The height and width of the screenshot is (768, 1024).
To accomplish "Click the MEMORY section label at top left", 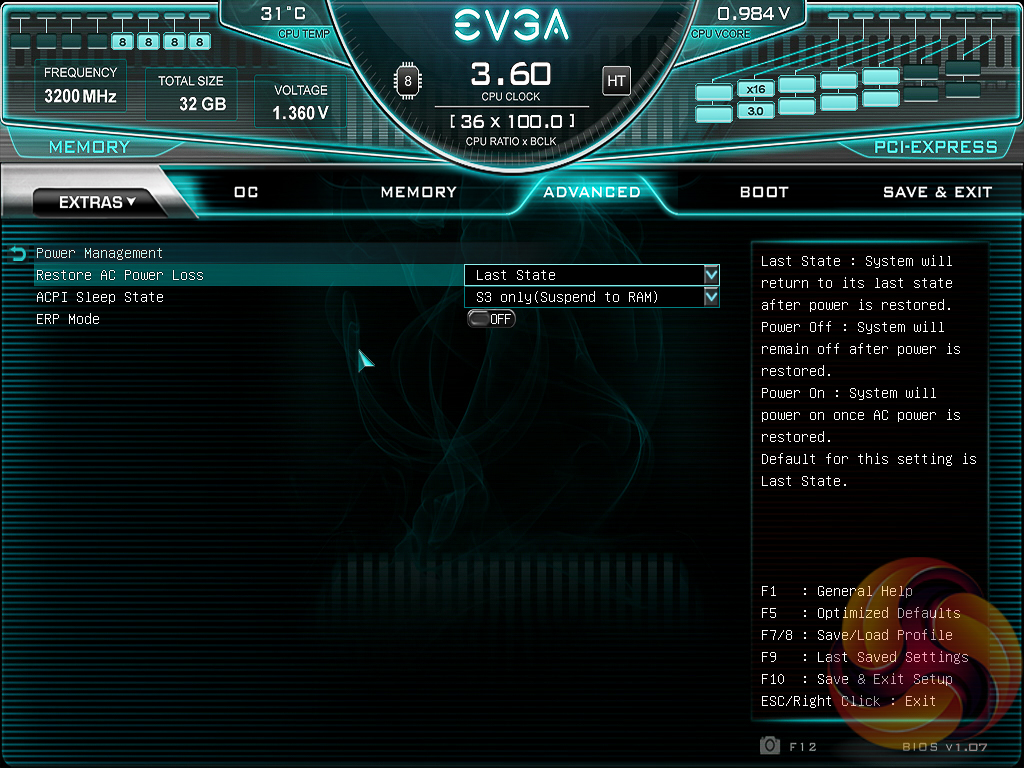I will tap(89, 147).
